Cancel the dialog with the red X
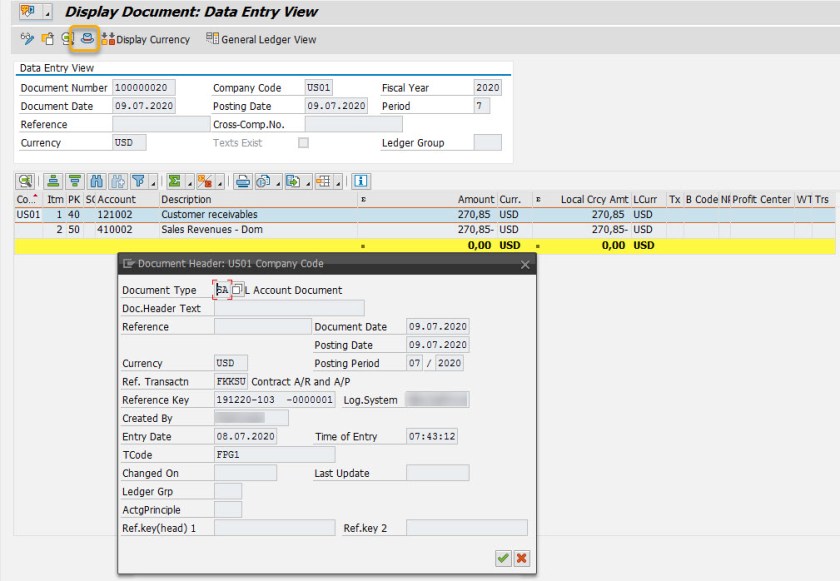Screen dimensions: 840x581 (521, 558)
